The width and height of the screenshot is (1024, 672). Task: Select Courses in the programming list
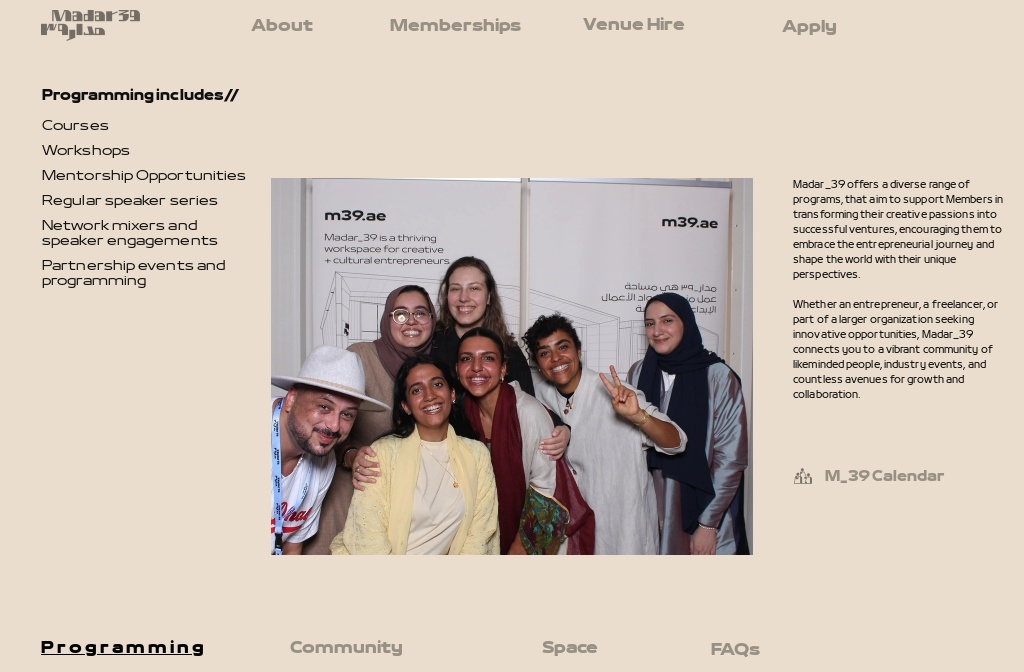pyautogui.click(x=75, y=125)
